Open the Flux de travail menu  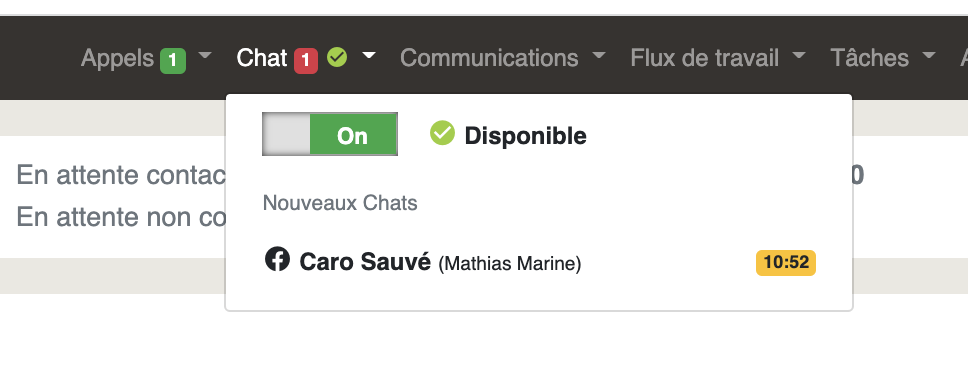tap(704, 58)
